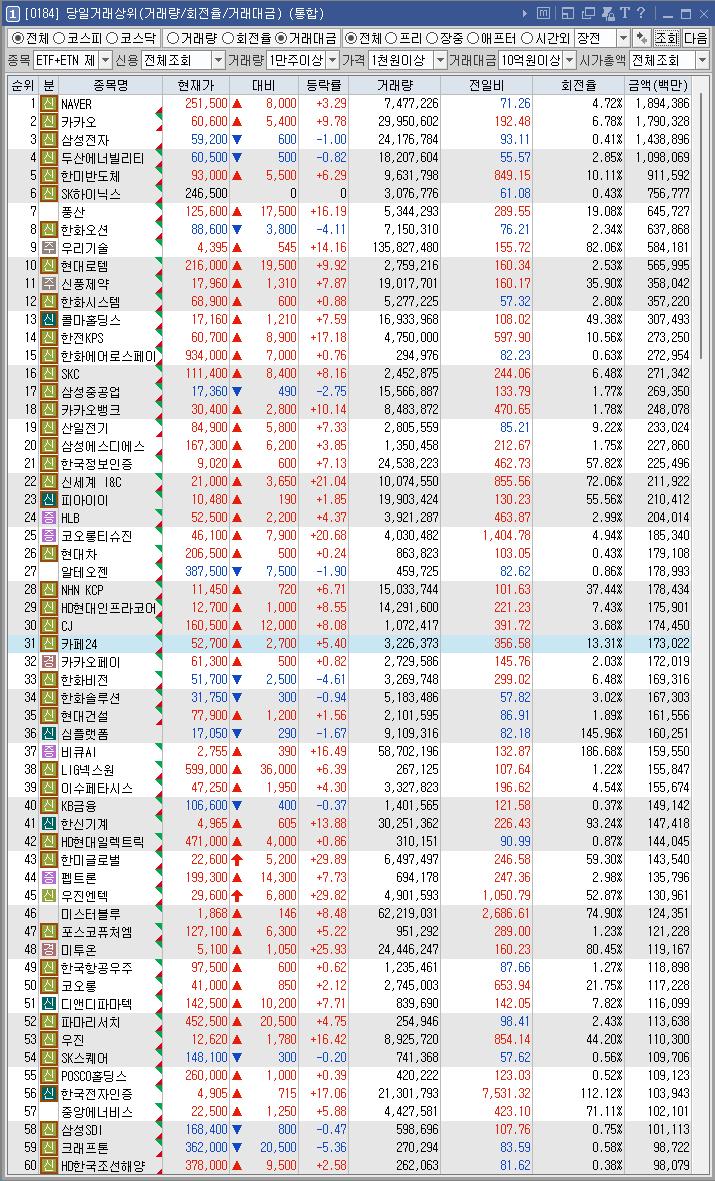Click the 경 badge on the 미투온 row
715x1181 pixels.
[49, 950]
